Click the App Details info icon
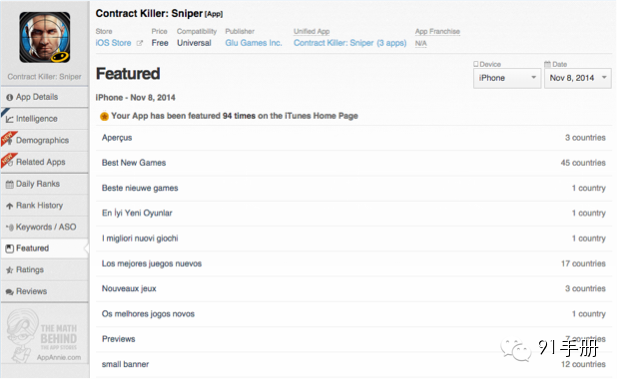617x379 pixels. (9, 97)
